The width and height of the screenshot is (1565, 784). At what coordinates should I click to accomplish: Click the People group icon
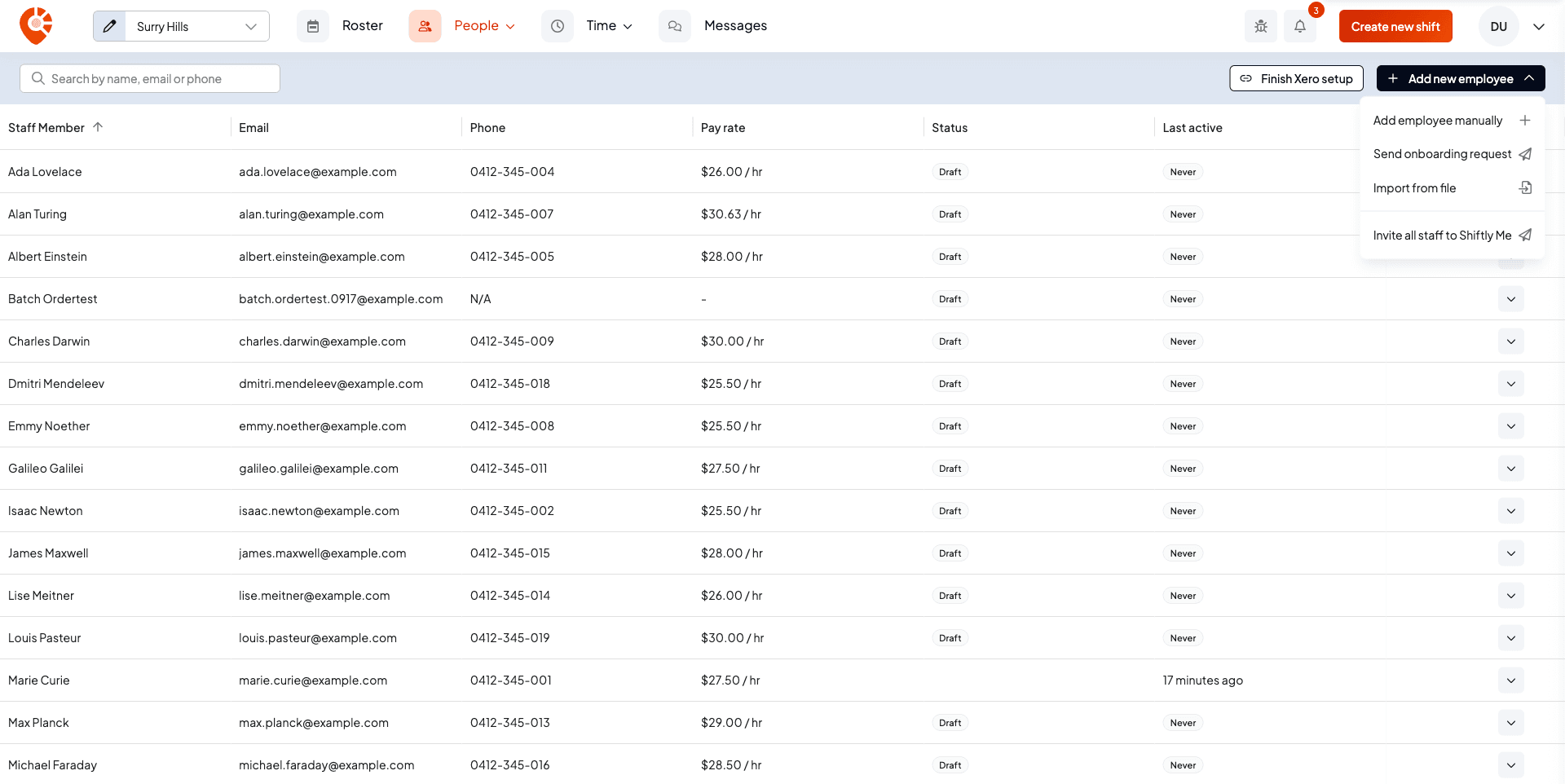coord(425,26)
